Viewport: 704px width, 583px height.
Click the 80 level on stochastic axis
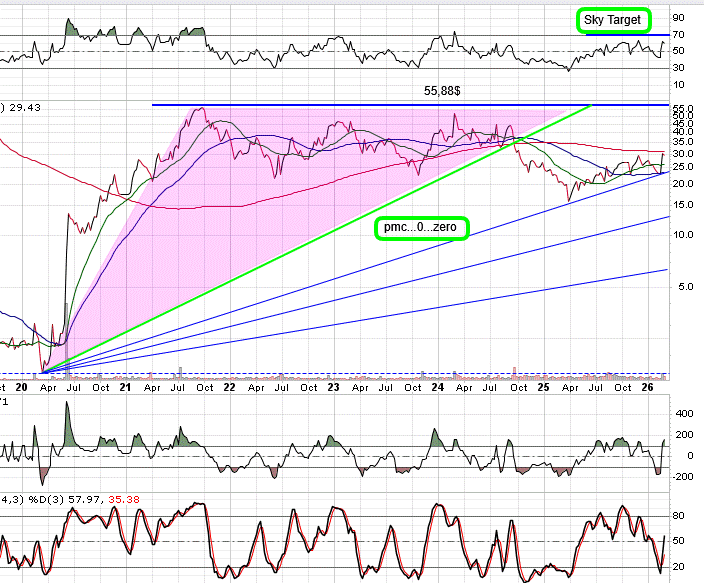[x=679, y=516]
